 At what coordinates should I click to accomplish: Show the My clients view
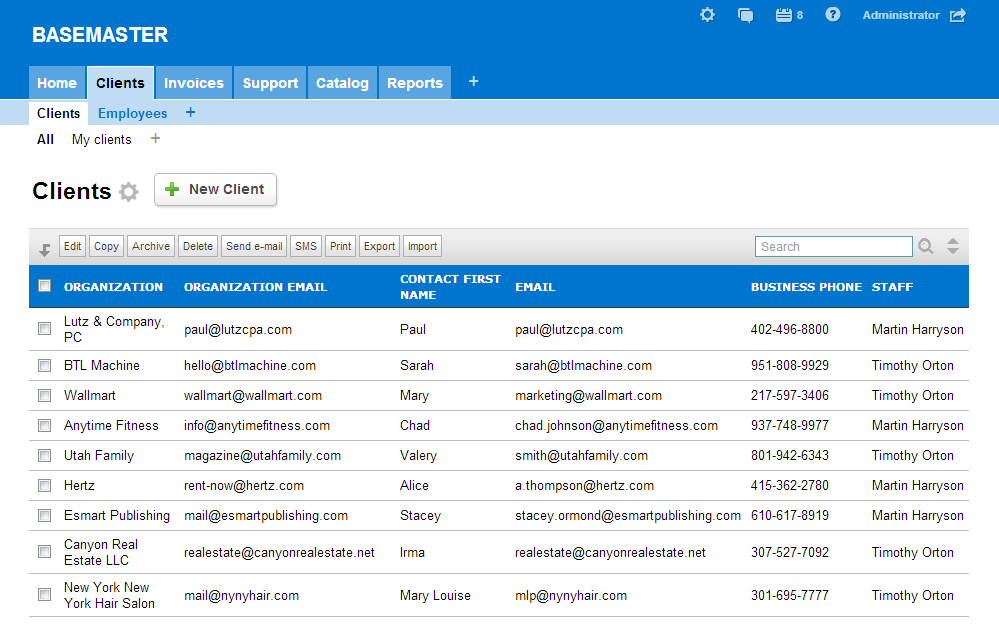[x=102, y=140]
